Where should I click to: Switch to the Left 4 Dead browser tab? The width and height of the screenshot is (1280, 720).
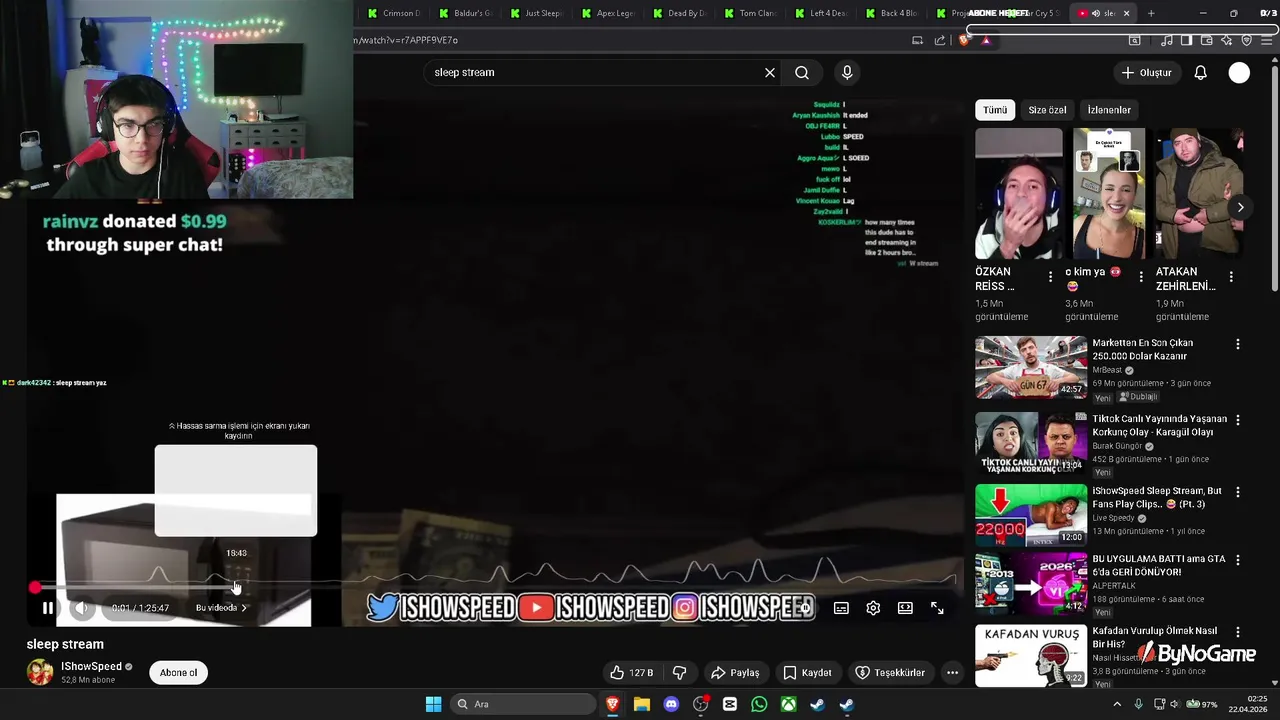820,13
